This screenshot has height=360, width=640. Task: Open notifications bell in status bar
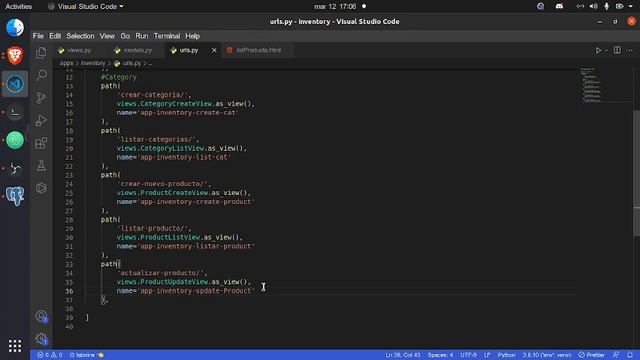[x=630, y=355]
